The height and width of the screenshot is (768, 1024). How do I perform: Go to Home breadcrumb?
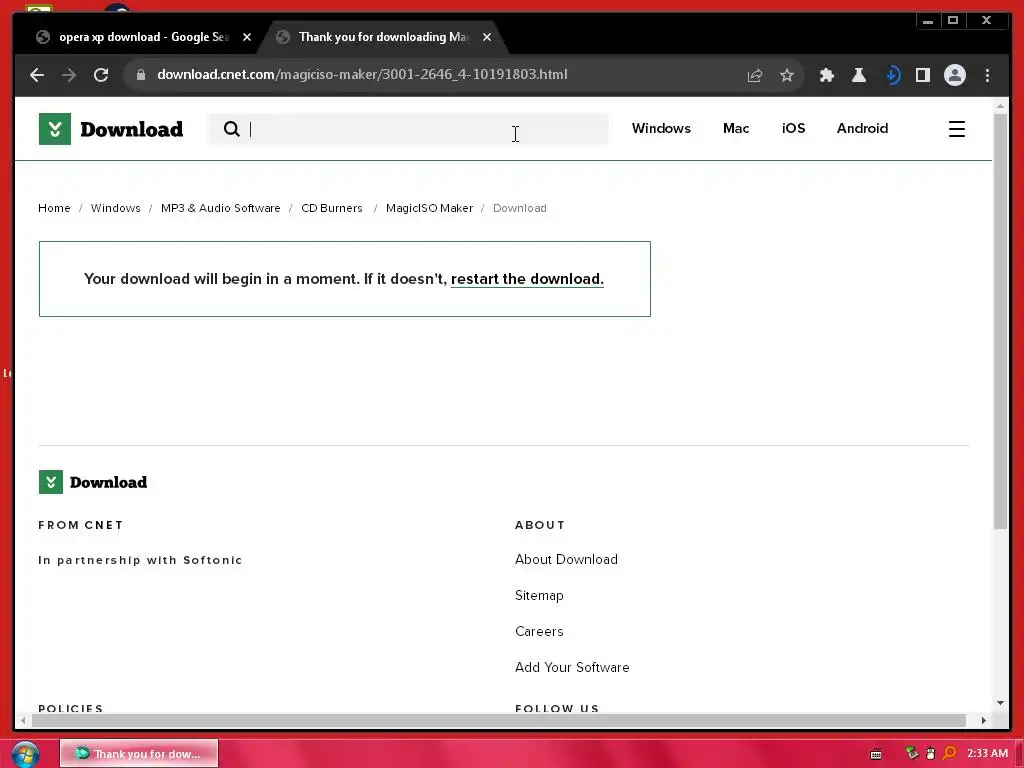pos(54,208)
